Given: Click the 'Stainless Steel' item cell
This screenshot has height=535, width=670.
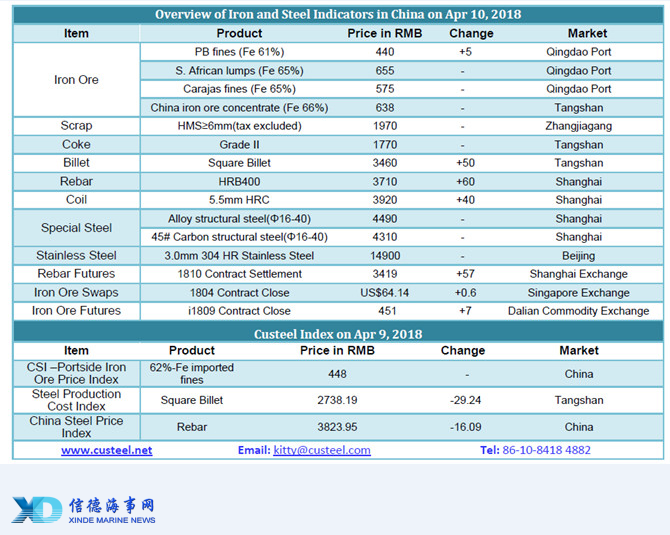Looking at the screenshot, I should 76,256.
